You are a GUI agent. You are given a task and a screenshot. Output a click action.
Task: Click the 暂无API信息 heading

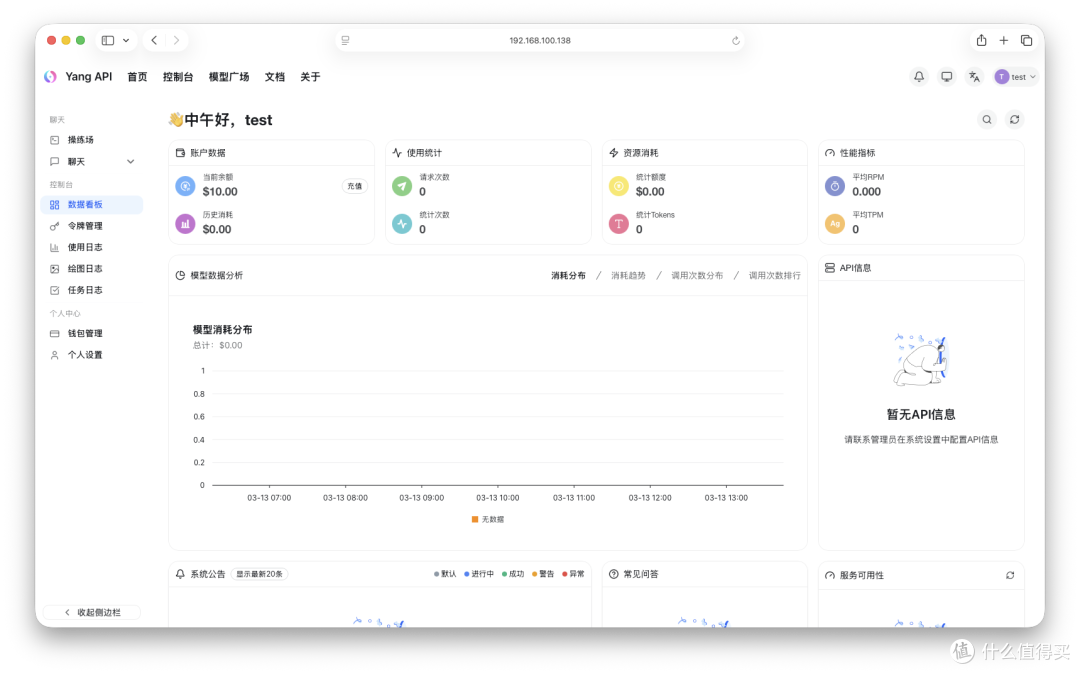(921, 414)
